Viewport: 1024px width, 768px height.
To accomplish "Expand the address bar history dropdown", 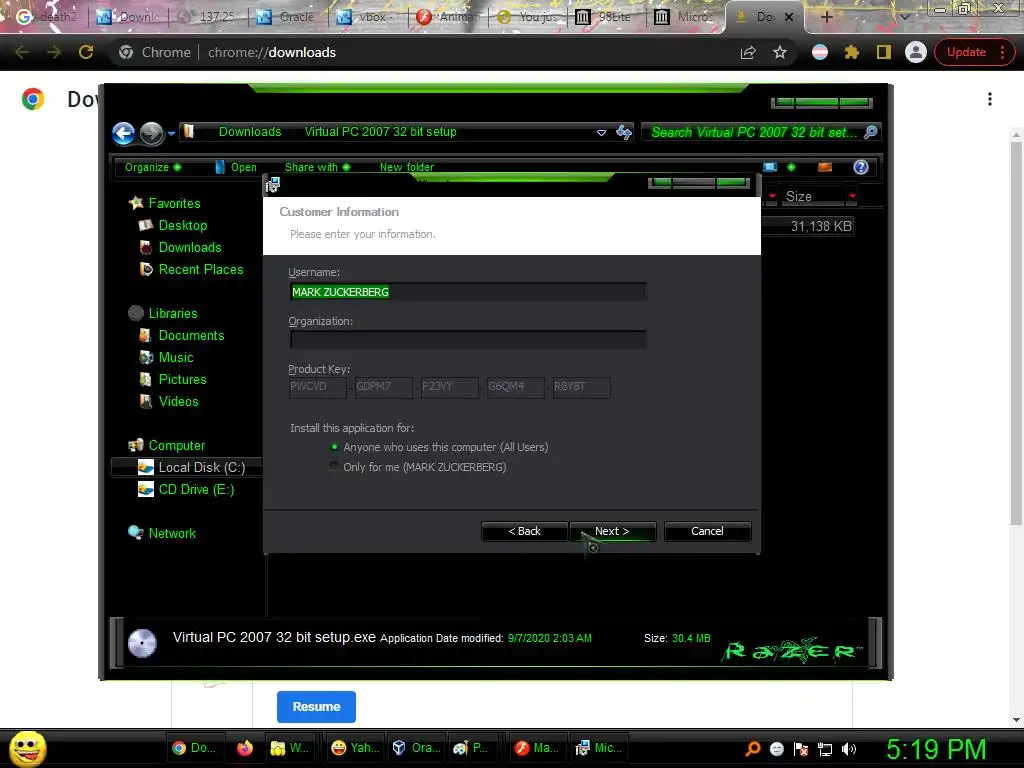I will (601, 133).
